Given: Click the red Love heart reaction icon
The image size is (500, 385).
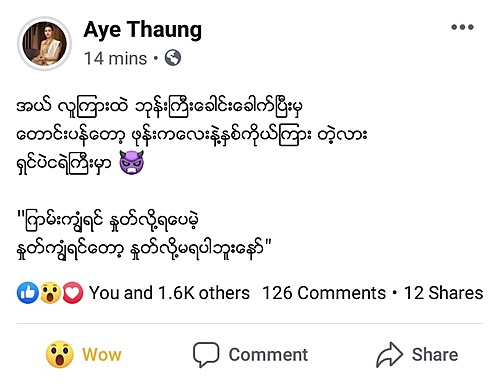Looking at the screenshot, I should click(x=73, y=293).
